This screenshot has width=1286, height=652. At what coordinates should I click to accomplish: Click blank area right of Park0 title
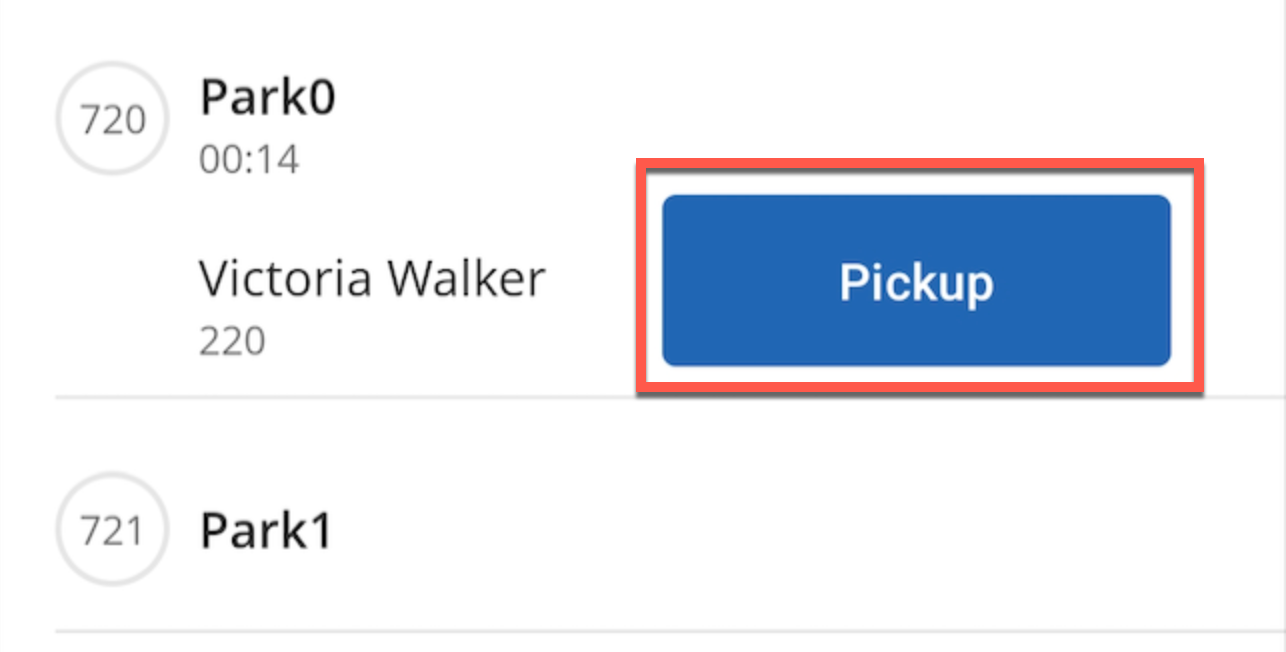[x=800, y=99]
